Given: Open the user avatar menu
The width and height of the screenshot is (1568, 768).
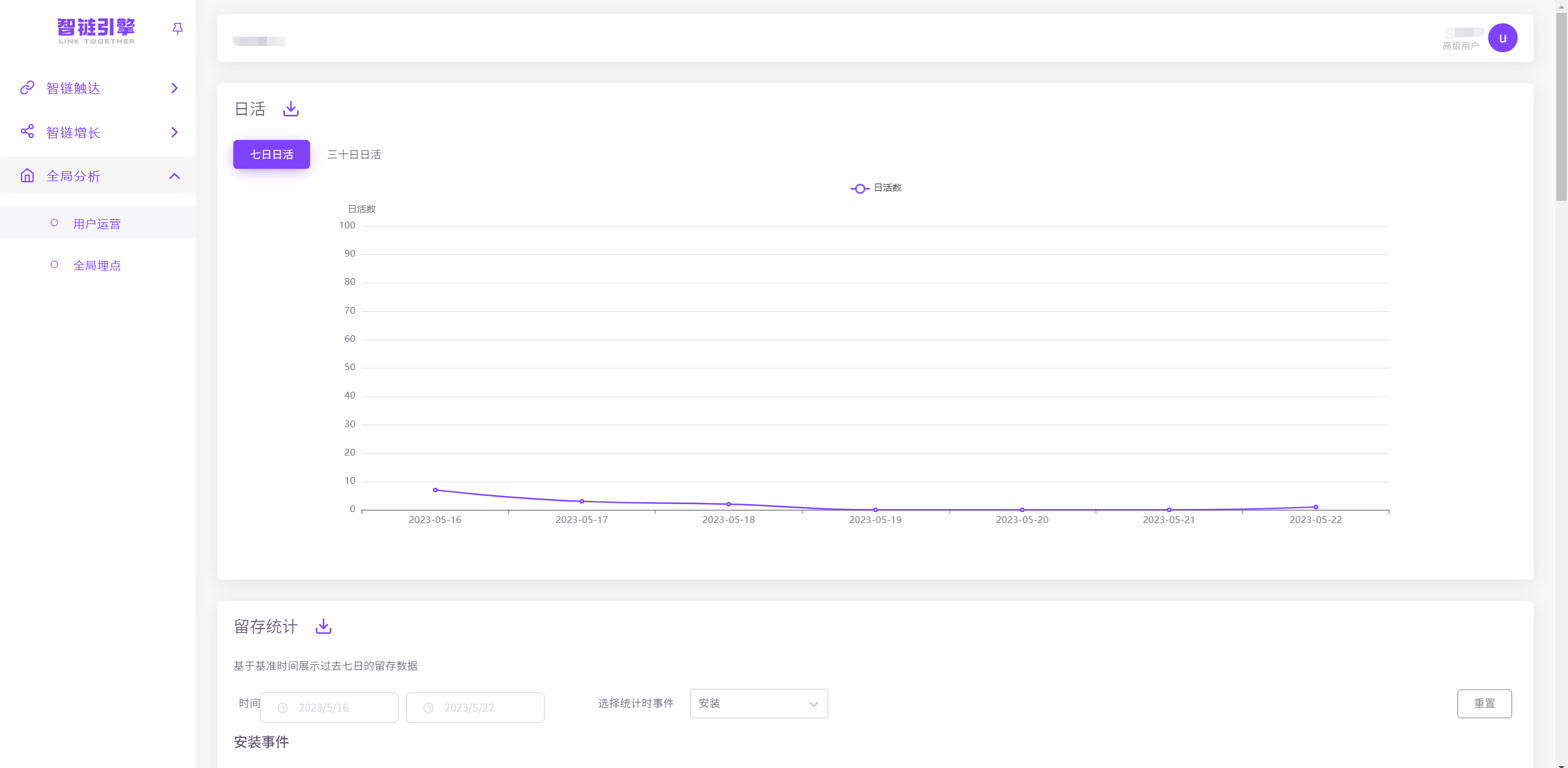Looking at the screenshot, I should [x=1502, y=38].
